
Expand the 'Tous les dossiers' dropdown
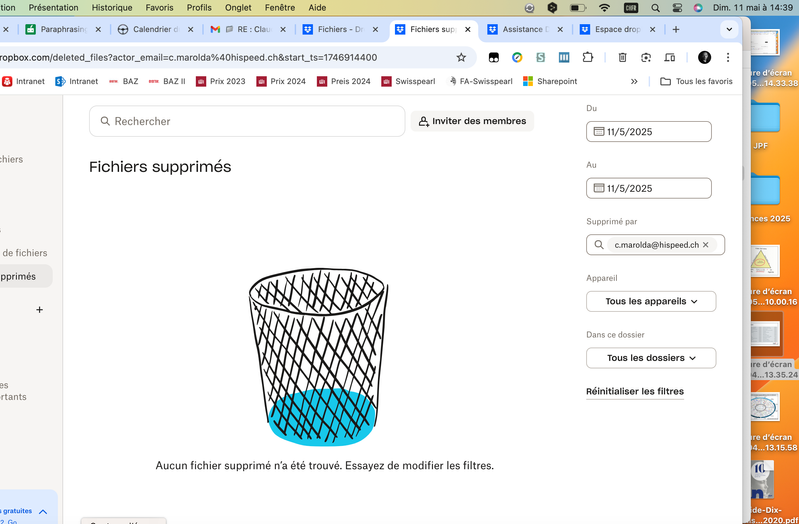(x=650, y=358)
